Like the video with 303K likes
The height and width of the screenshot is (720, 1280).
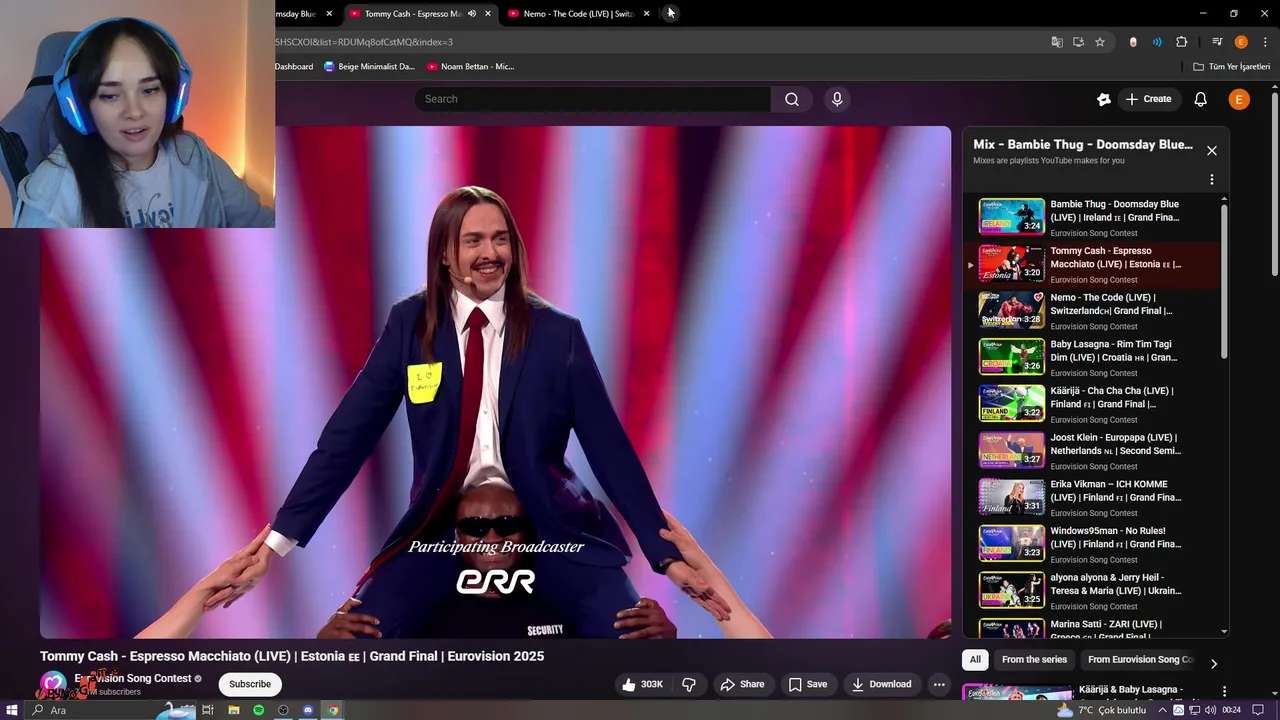coord(641,684)
